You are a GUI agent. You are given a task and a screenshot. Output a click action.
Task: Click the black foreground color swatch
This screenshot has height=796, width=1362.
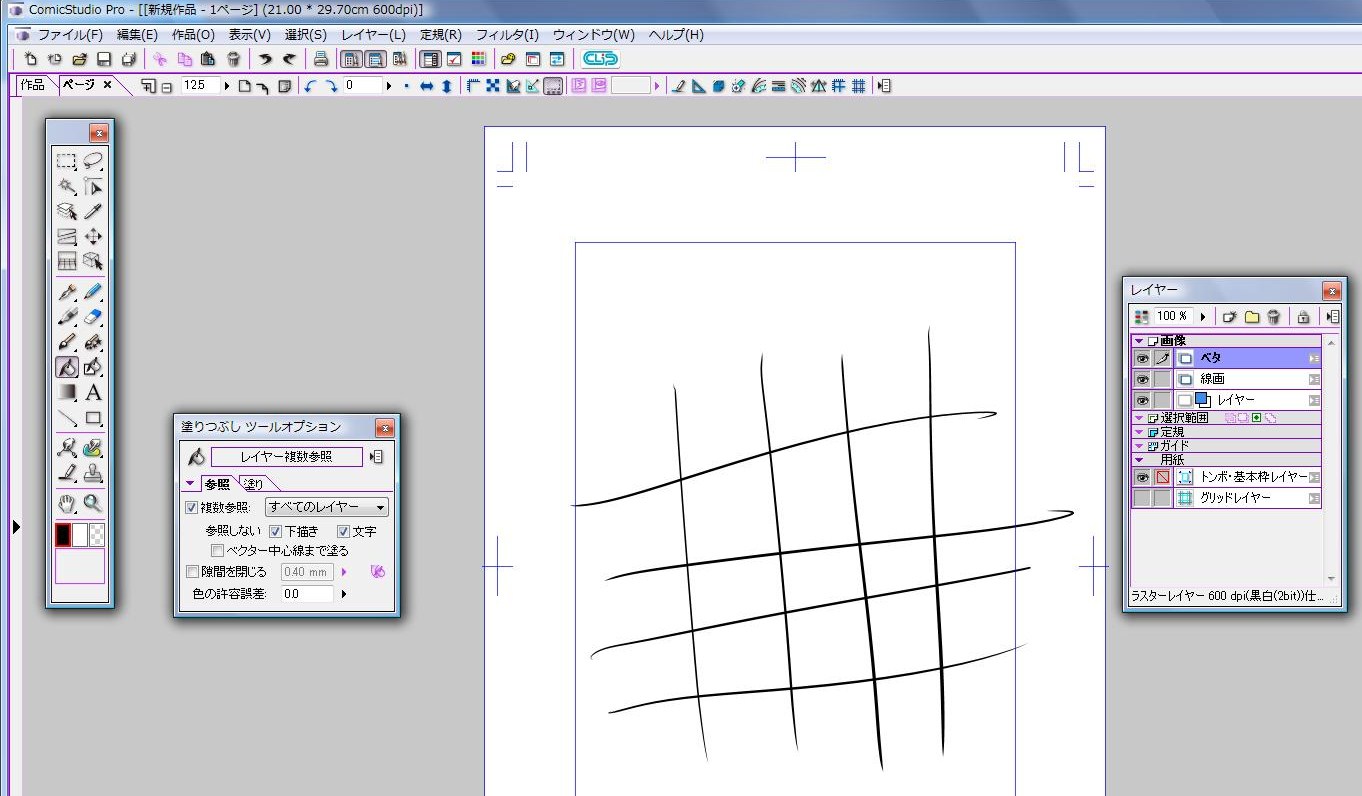tap(63, 534)
